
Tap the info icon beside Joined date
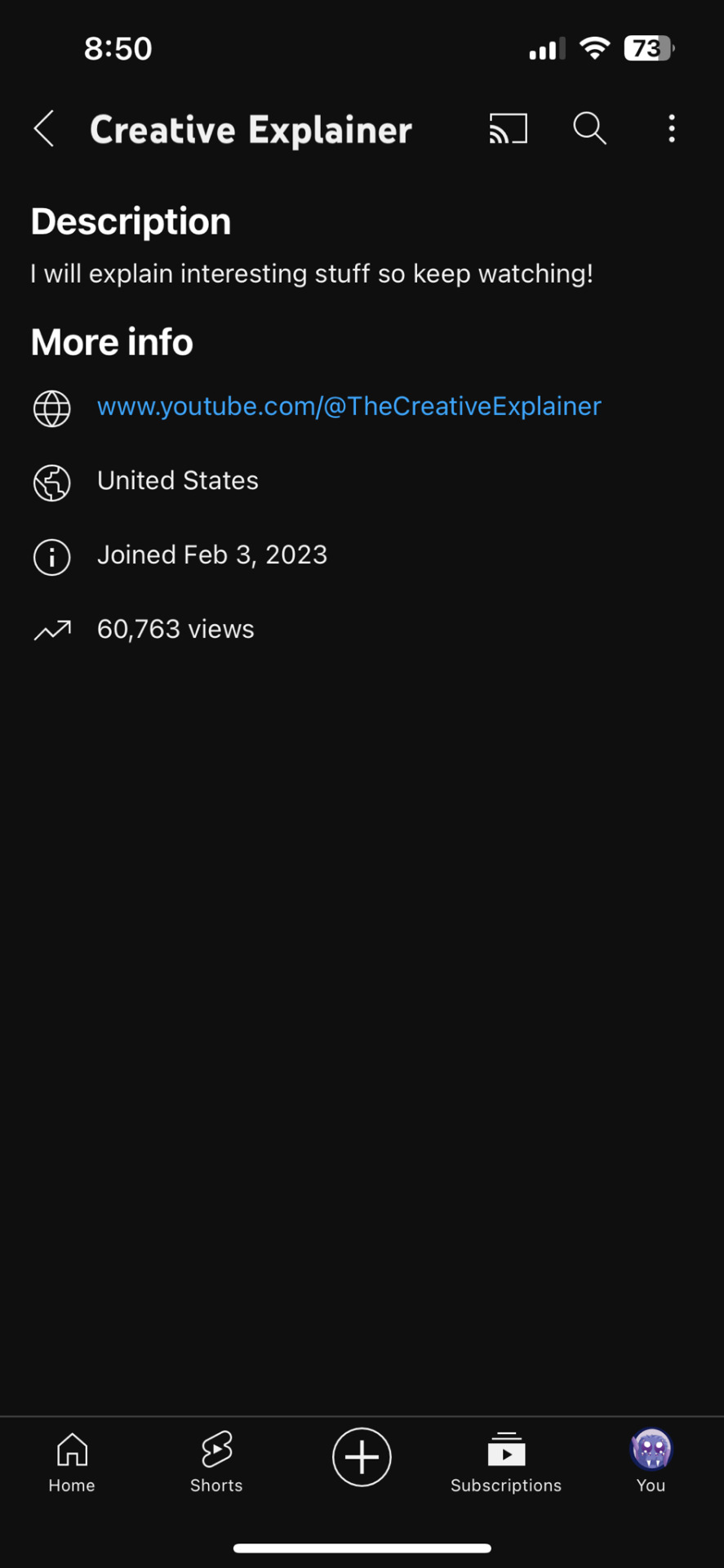click(52, 557)
